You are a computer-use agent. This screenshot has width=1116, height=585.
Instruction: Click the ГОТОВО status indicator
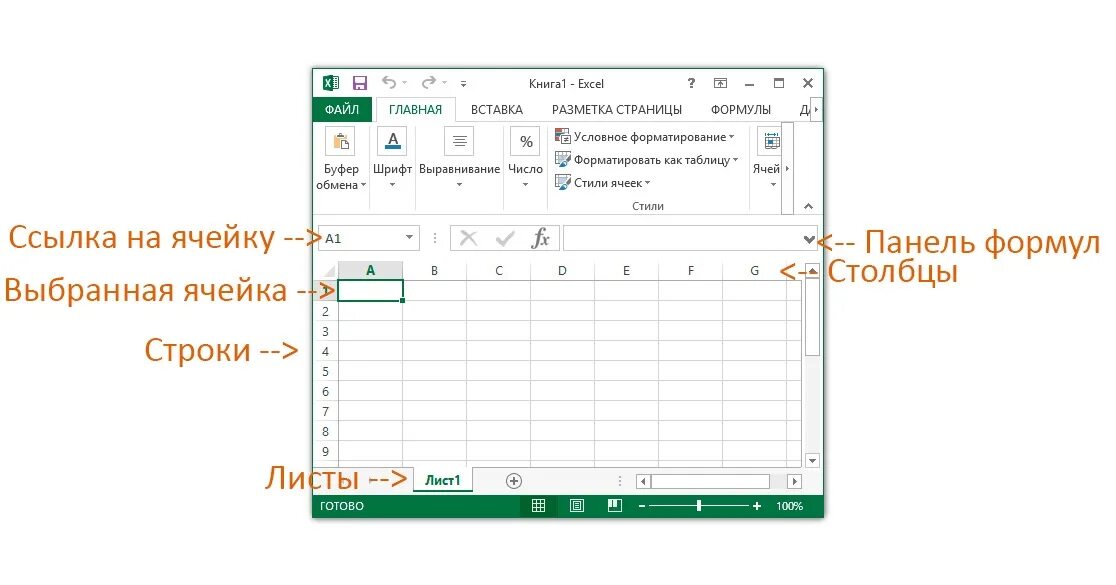click(x=342, y=506)
